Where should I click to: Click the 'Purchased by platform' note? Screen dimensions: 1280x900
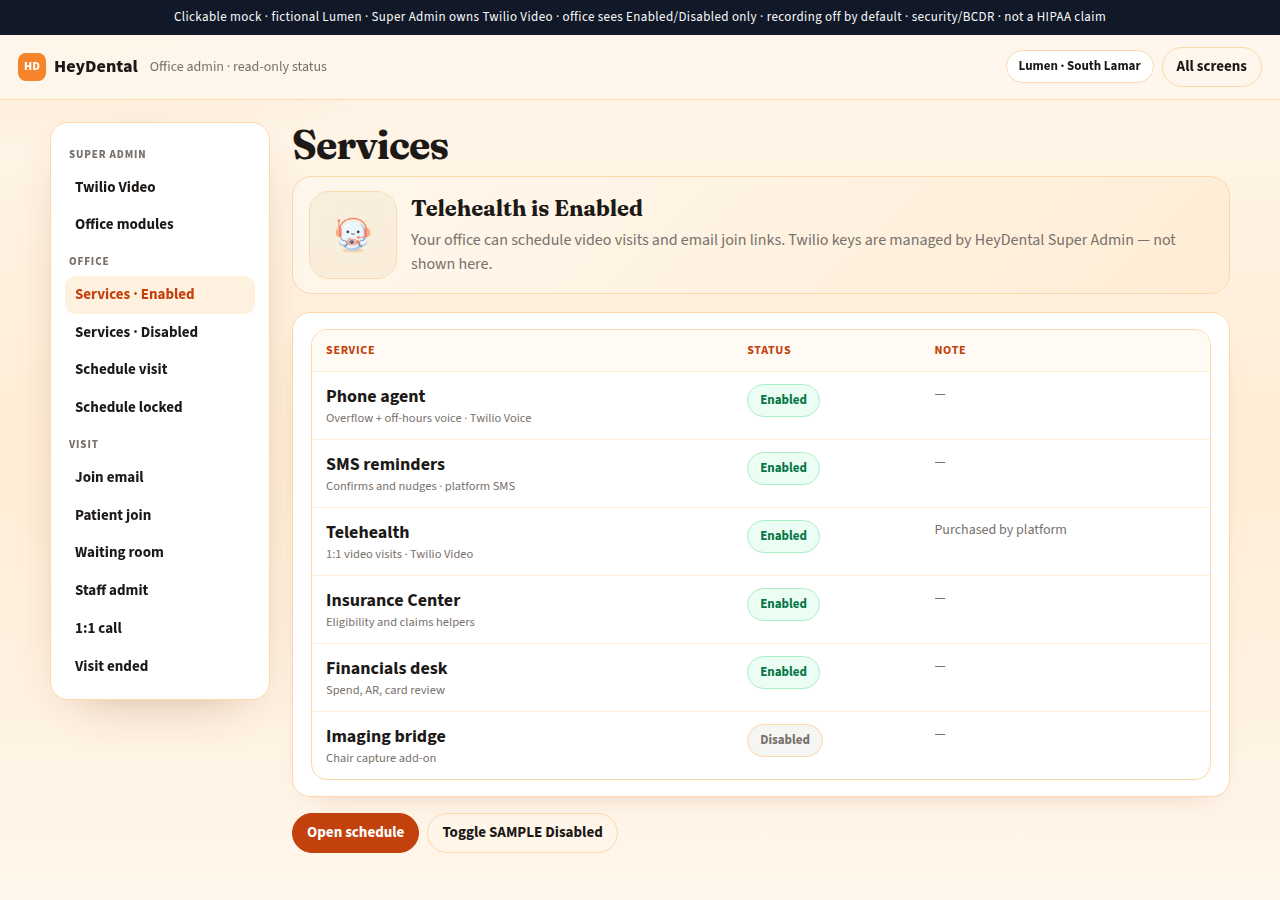coord(1000,530)
